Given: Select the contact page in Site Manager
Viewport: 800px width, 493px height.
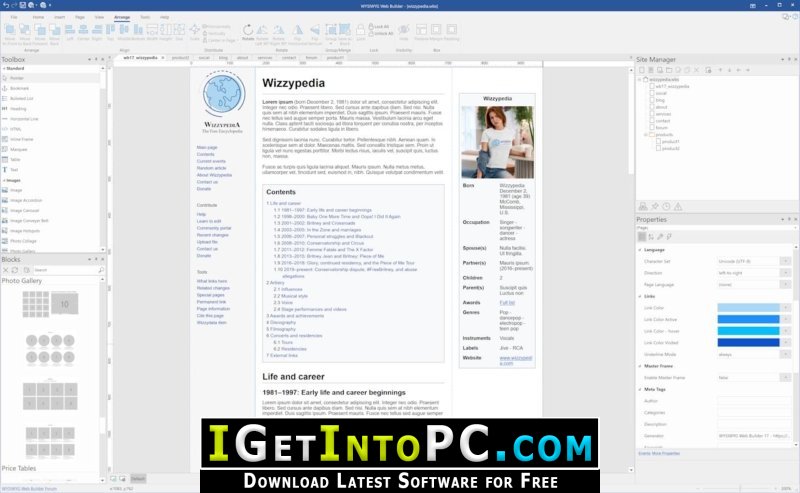Looking at the screenshot, I should 663,121.
